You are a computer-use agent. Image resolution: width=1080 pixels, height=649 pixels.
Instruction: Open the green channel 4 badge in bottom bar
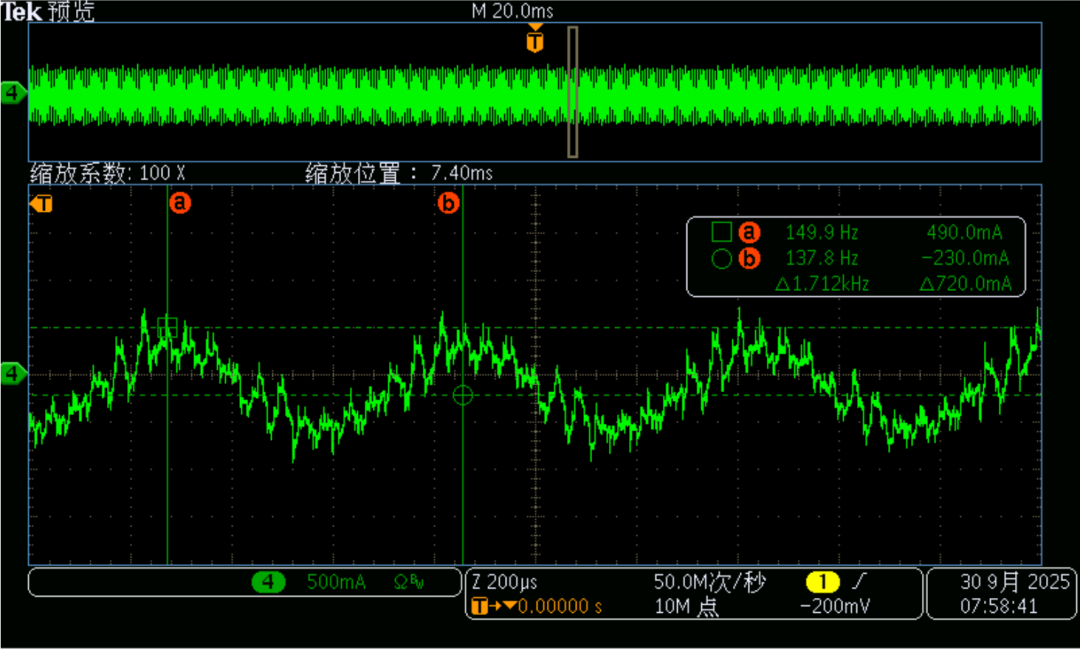click(268, 582)
